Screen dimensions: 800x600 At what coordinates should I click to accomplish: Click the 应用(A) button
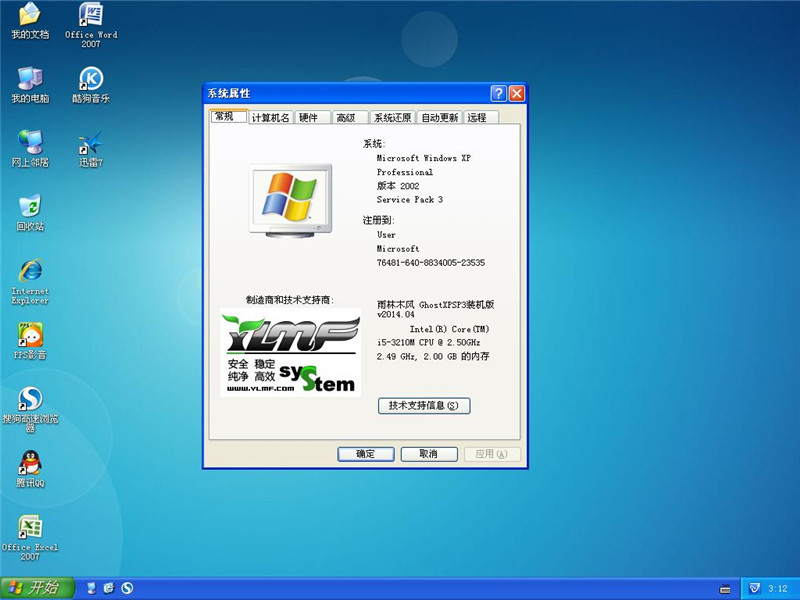tap(492, 454)
